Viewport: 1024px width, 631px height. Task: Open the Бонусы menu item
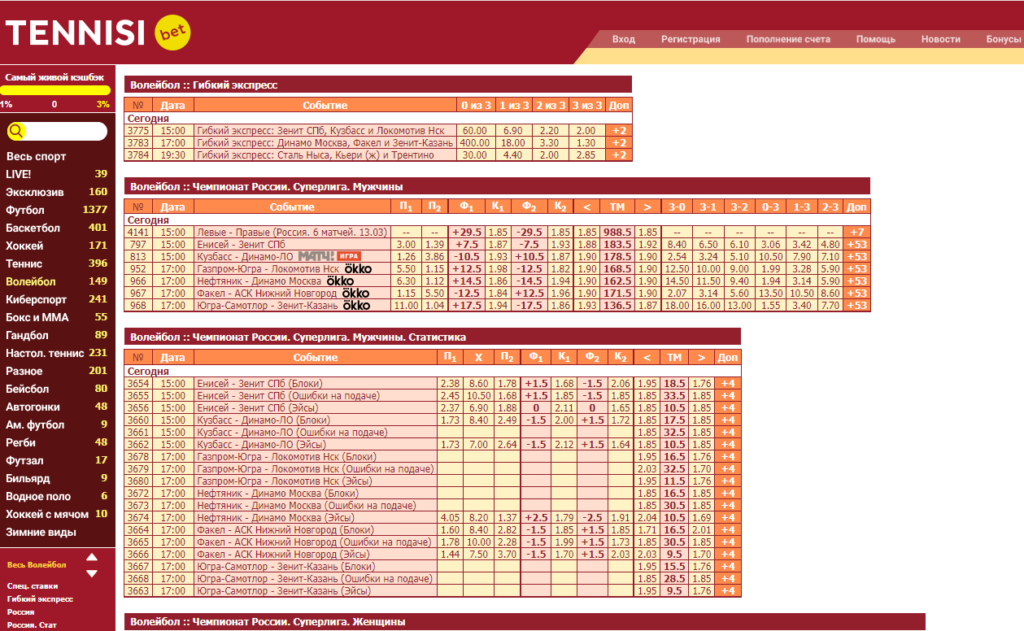pyautogui.click(x=1003, y=39)
